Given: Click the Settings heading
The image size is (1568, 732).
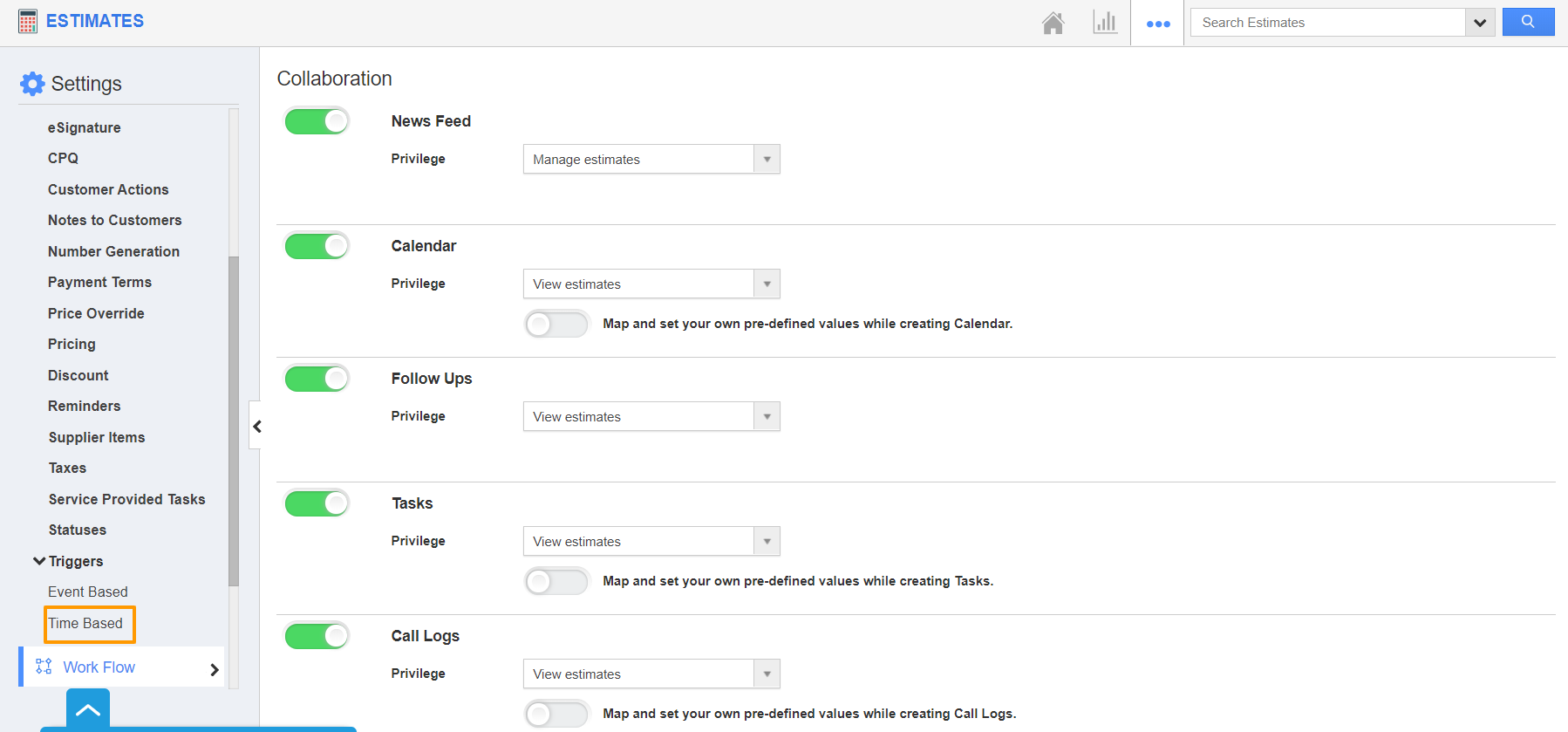Looking at the screenshot, I should (x=86, y=84).
